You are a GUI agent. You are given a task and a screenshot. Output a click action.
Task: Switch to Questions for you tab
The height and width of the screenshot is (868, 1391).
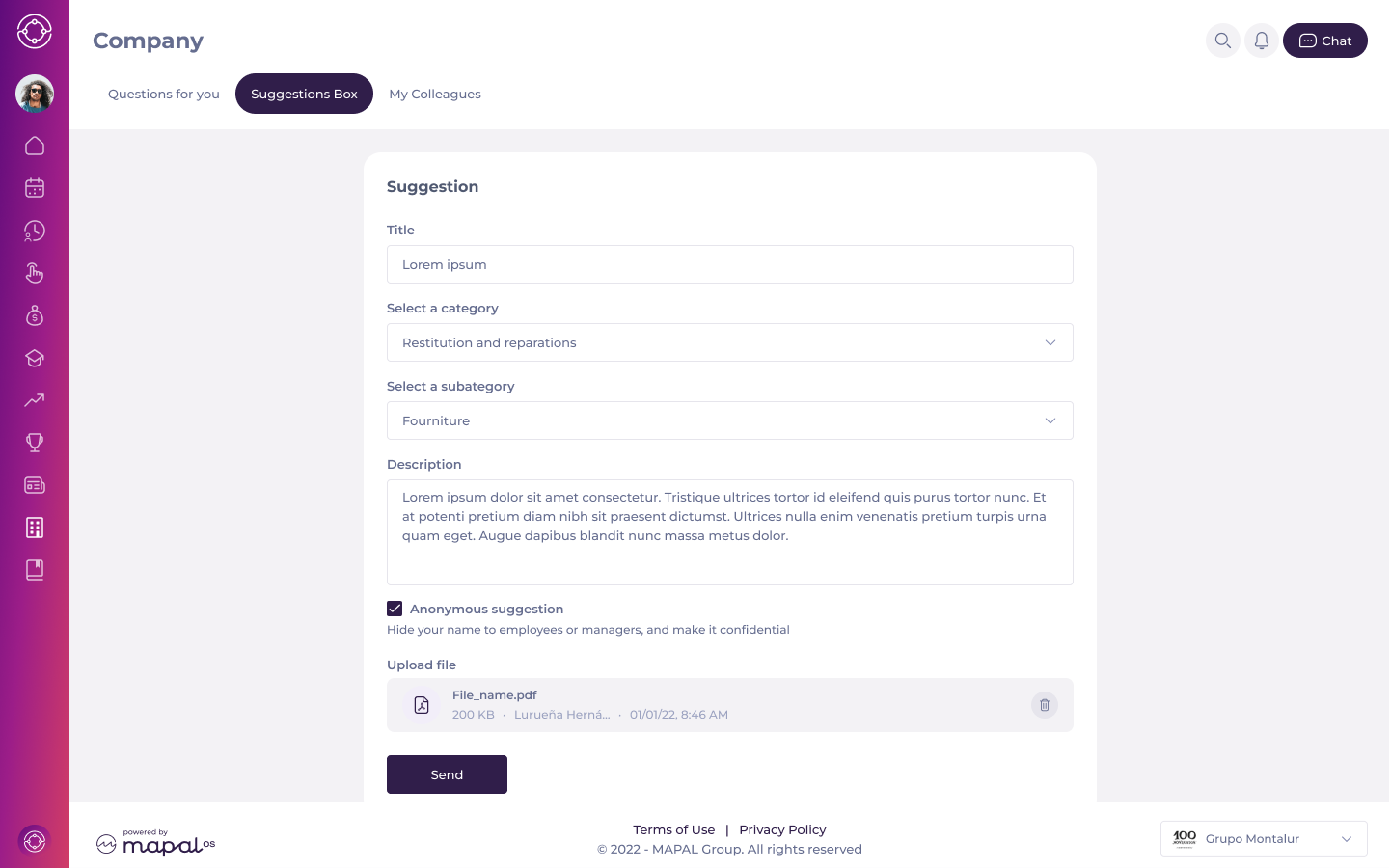coord(164,94)
